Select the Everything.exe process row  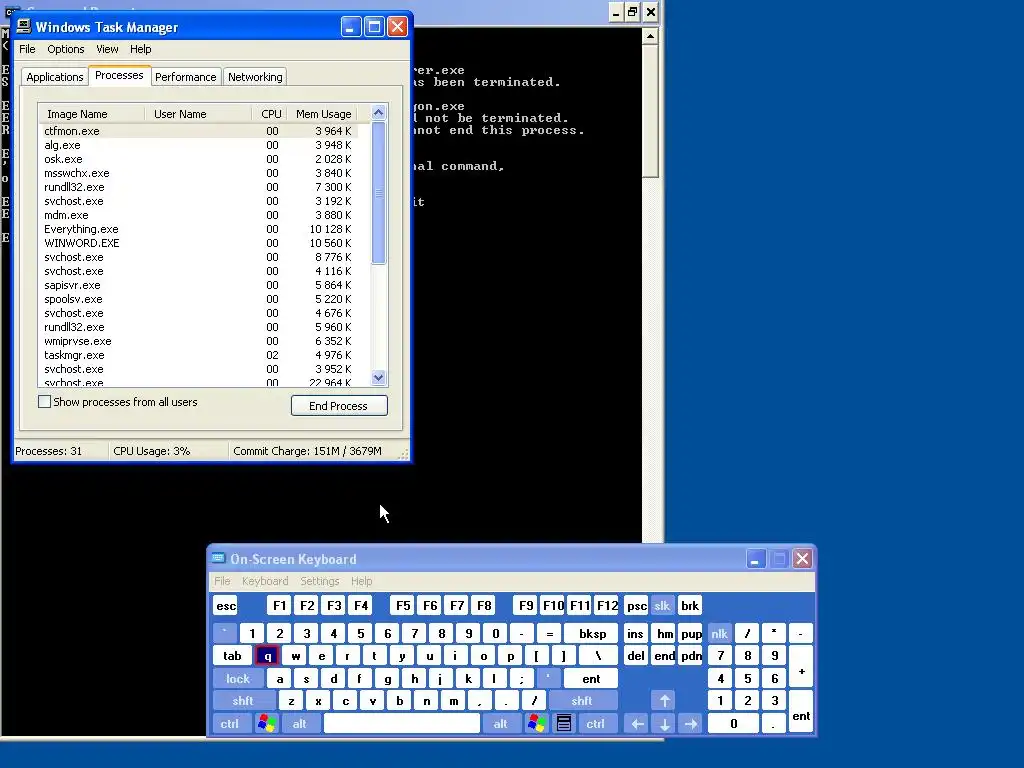pyautogui.click(x=198, y=229)
